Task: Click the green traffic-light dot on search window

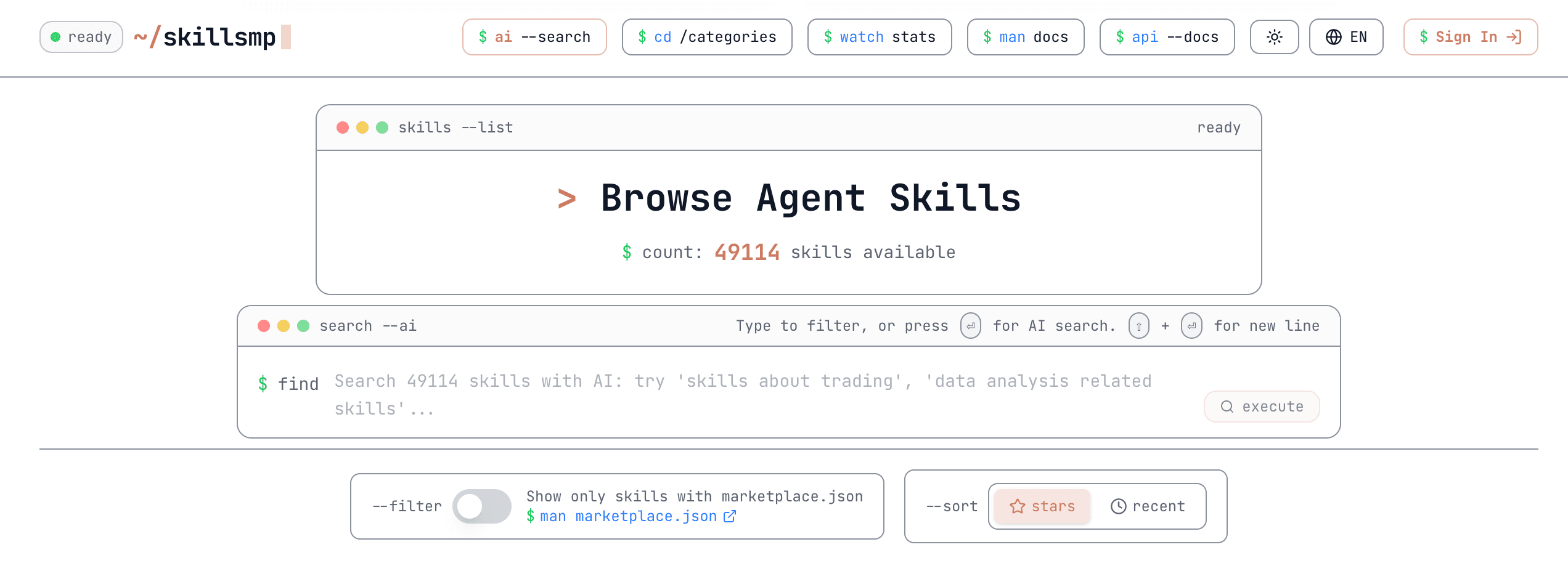Action: (x=304, y=325)
